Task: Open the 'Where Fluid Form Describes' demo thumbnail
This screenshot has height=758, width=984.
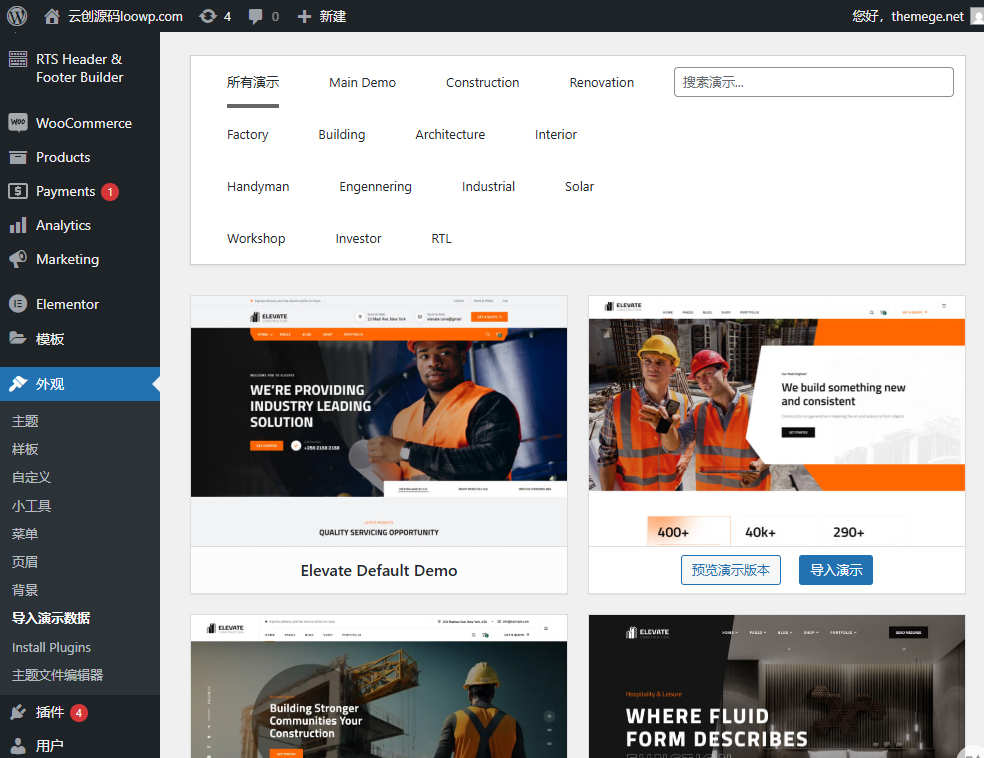Action: [777, 686]
